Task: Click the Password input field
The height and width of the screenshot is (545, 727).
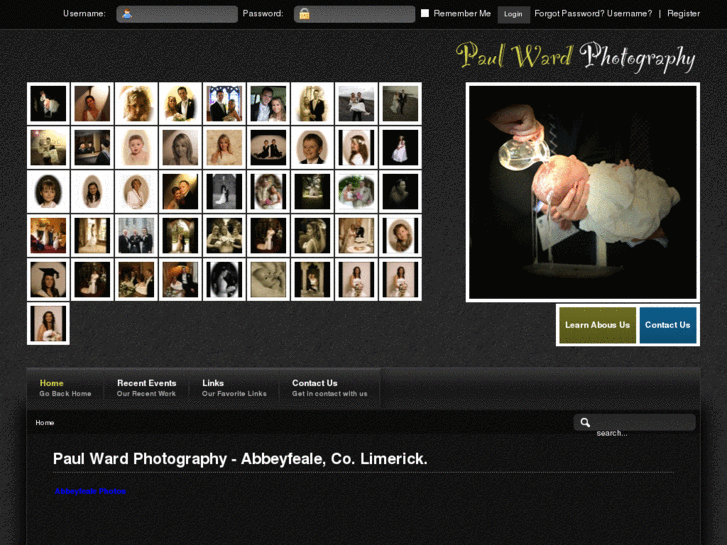Action: [x=354, y=14]
